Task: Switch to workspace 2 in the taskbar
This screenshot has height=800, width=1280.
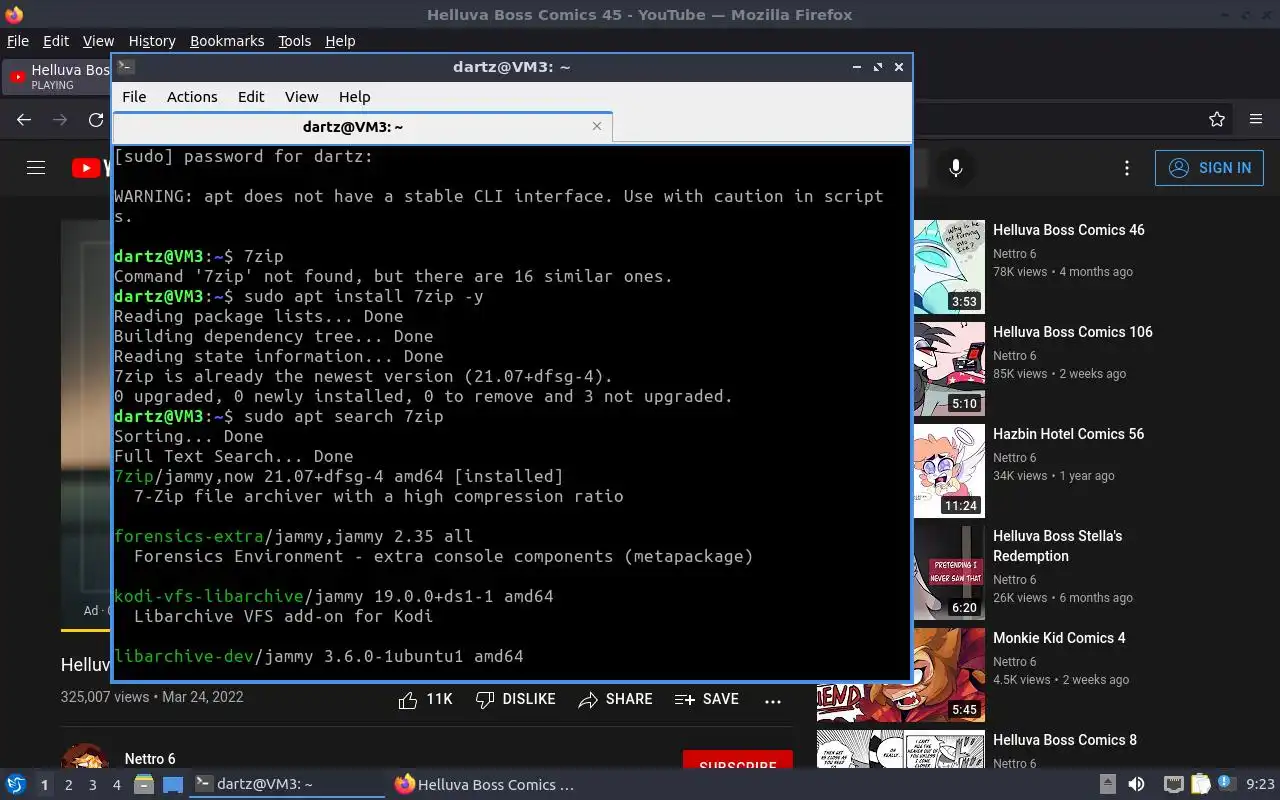Action: point(69,785)
